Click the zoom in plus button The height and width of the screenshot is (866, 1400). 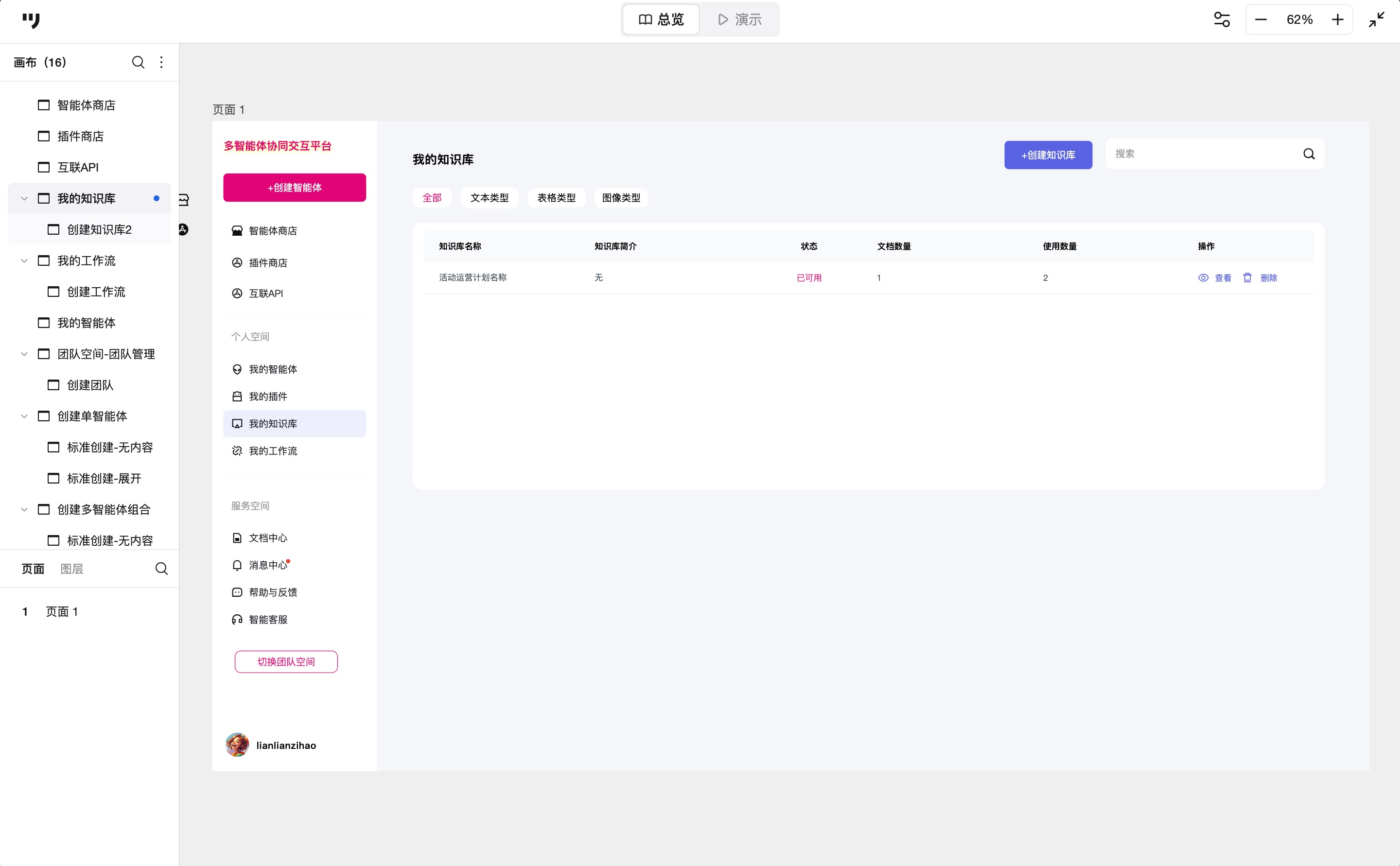(1338, 19)
